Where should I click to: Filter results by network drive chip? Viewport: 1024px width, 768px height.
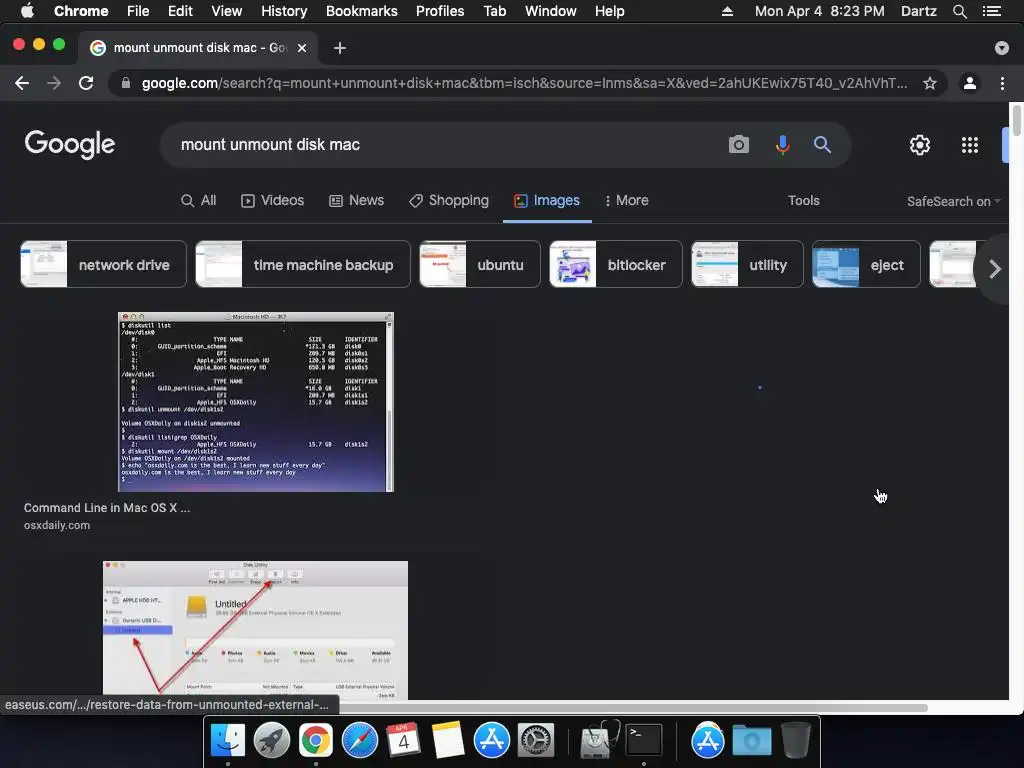point(103,264)
